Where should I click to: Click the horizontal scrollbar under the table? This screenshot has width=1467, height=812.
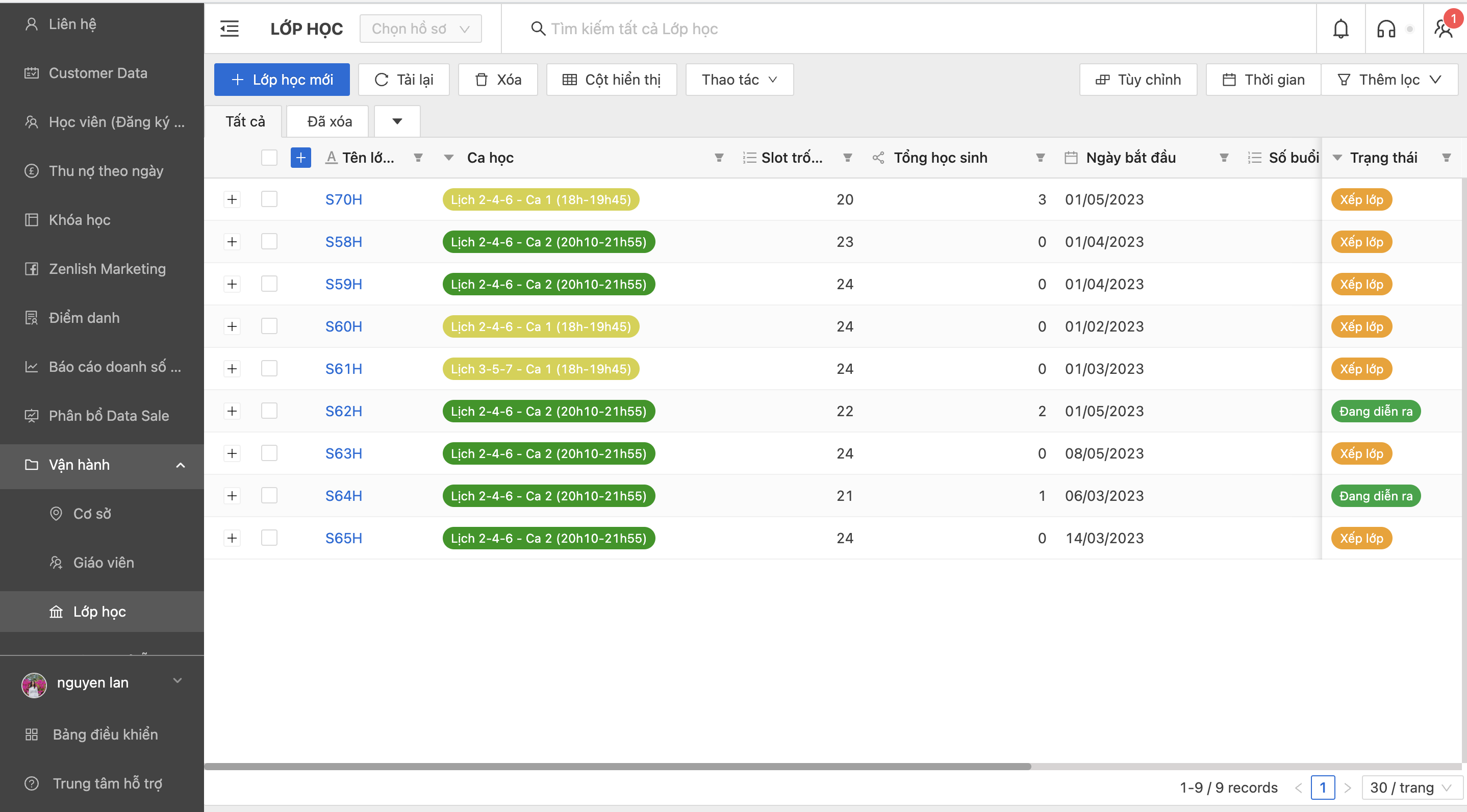(617, 766)
